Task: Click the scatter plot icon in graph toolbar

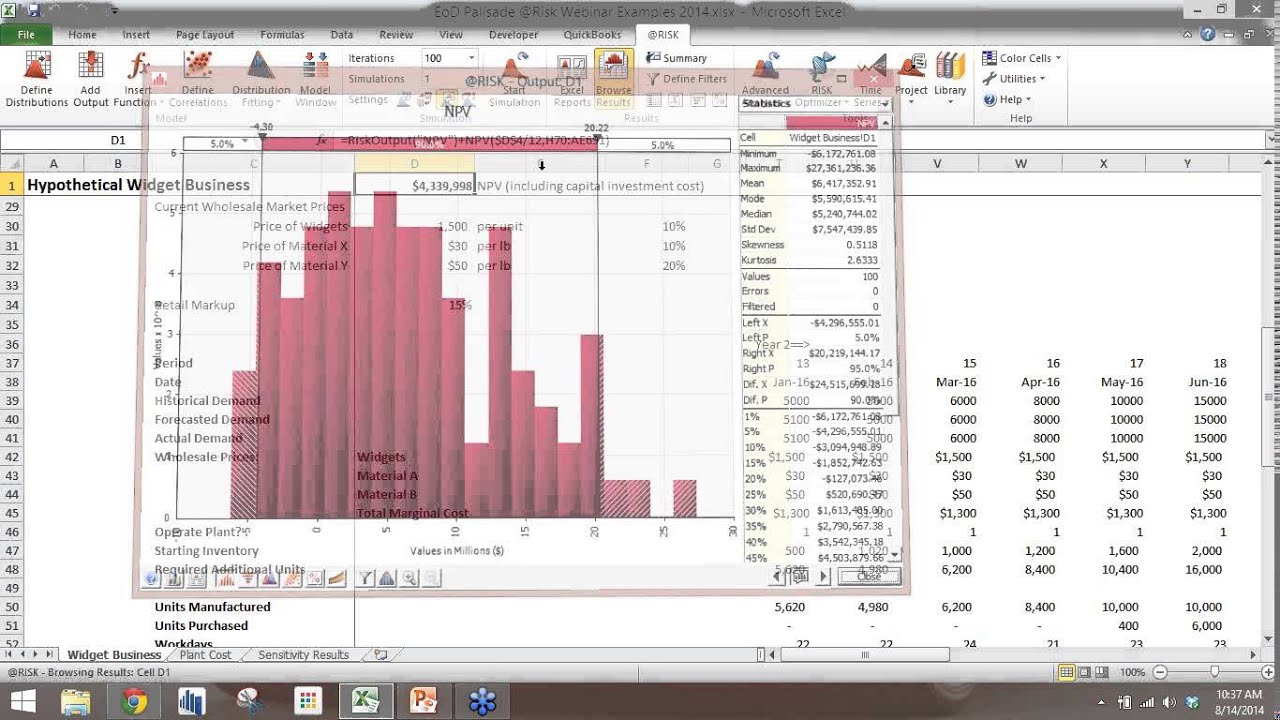Action: click(292, 577)
